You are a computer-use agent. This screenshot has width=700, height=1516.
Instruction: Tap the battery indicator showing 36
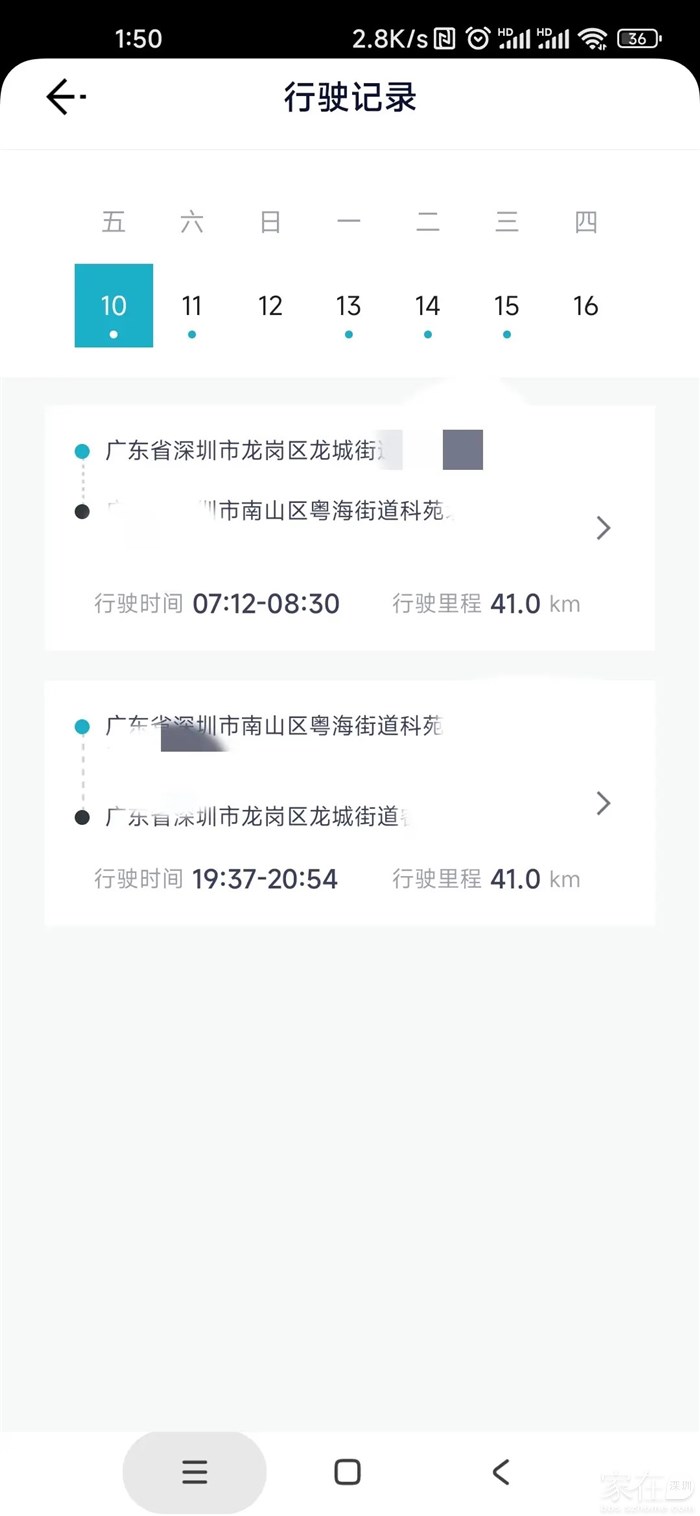coord(639,39)
